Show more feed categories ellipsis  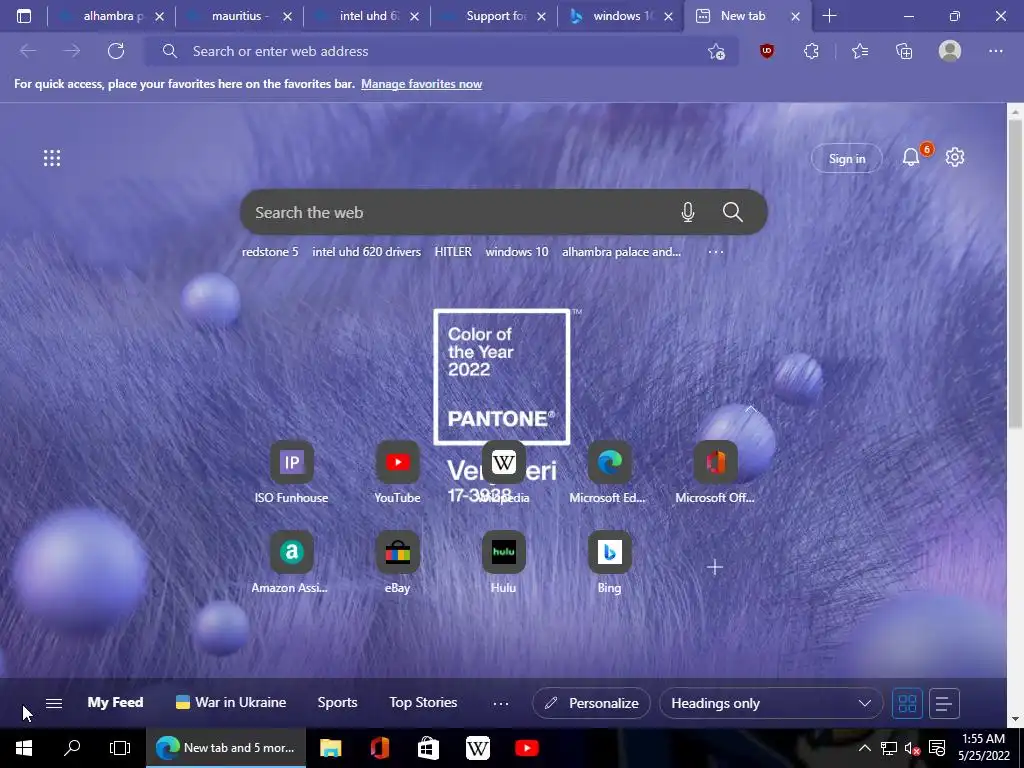(501, 703)
